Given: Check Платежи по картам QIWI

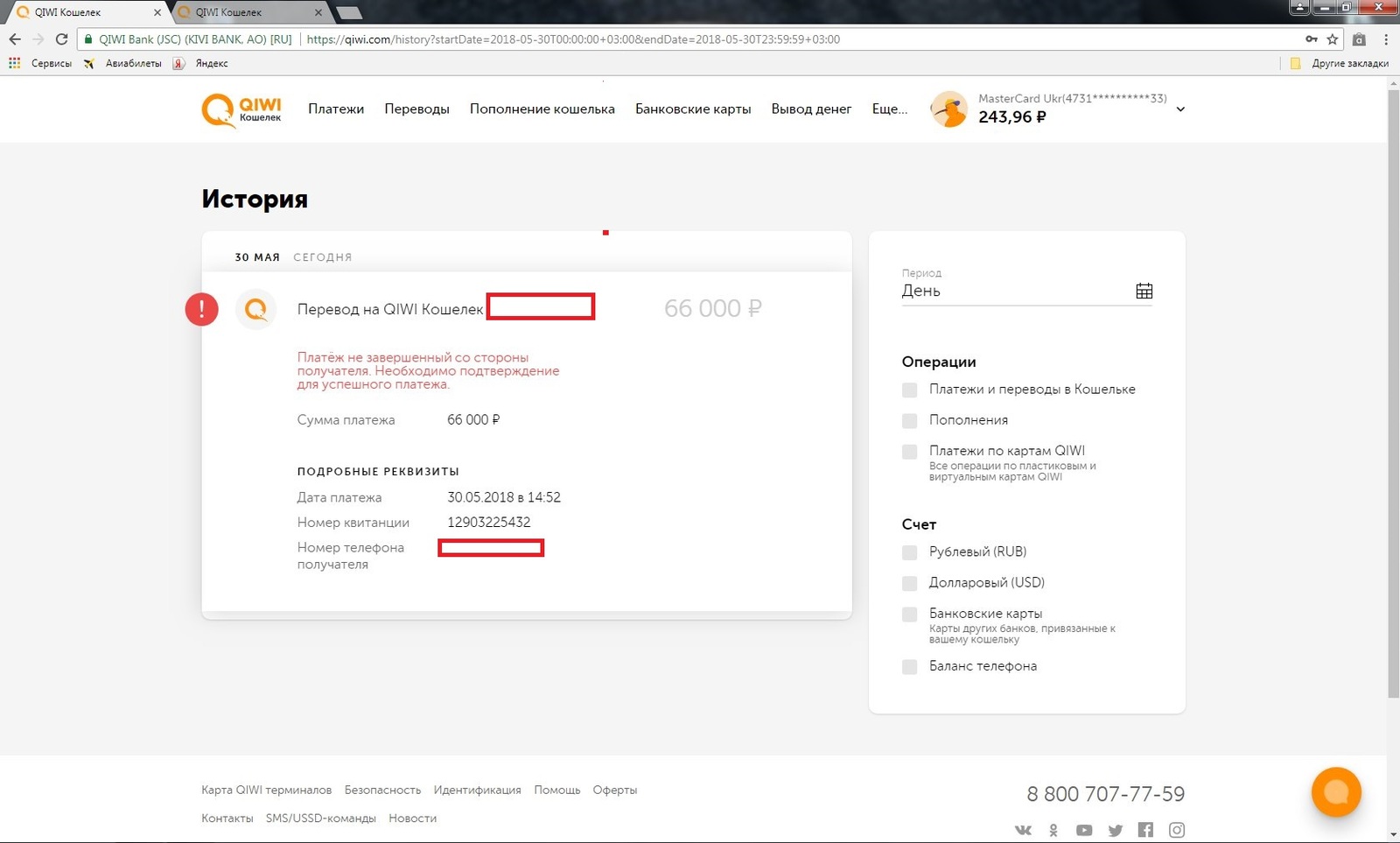Looking at the screenshot, I should [910, 452].
